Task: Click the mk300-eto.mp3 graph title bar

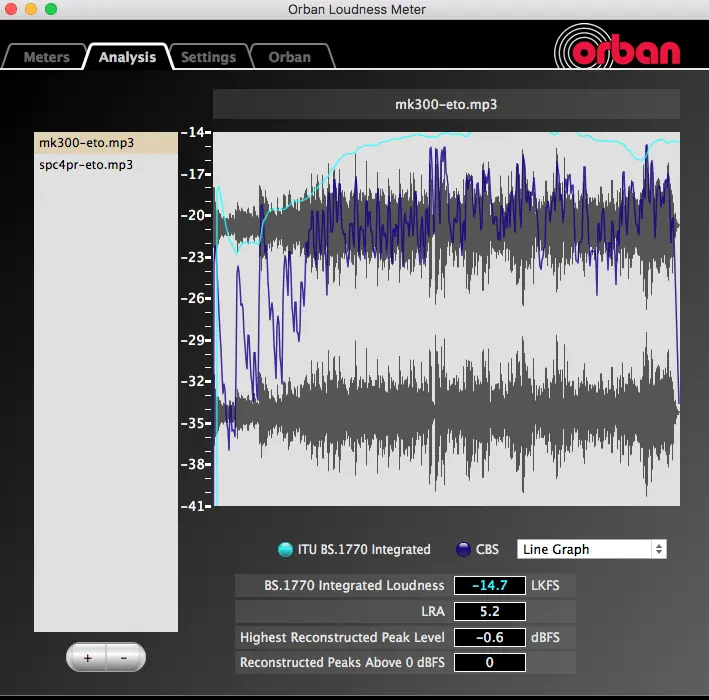Action: [446, 103]
